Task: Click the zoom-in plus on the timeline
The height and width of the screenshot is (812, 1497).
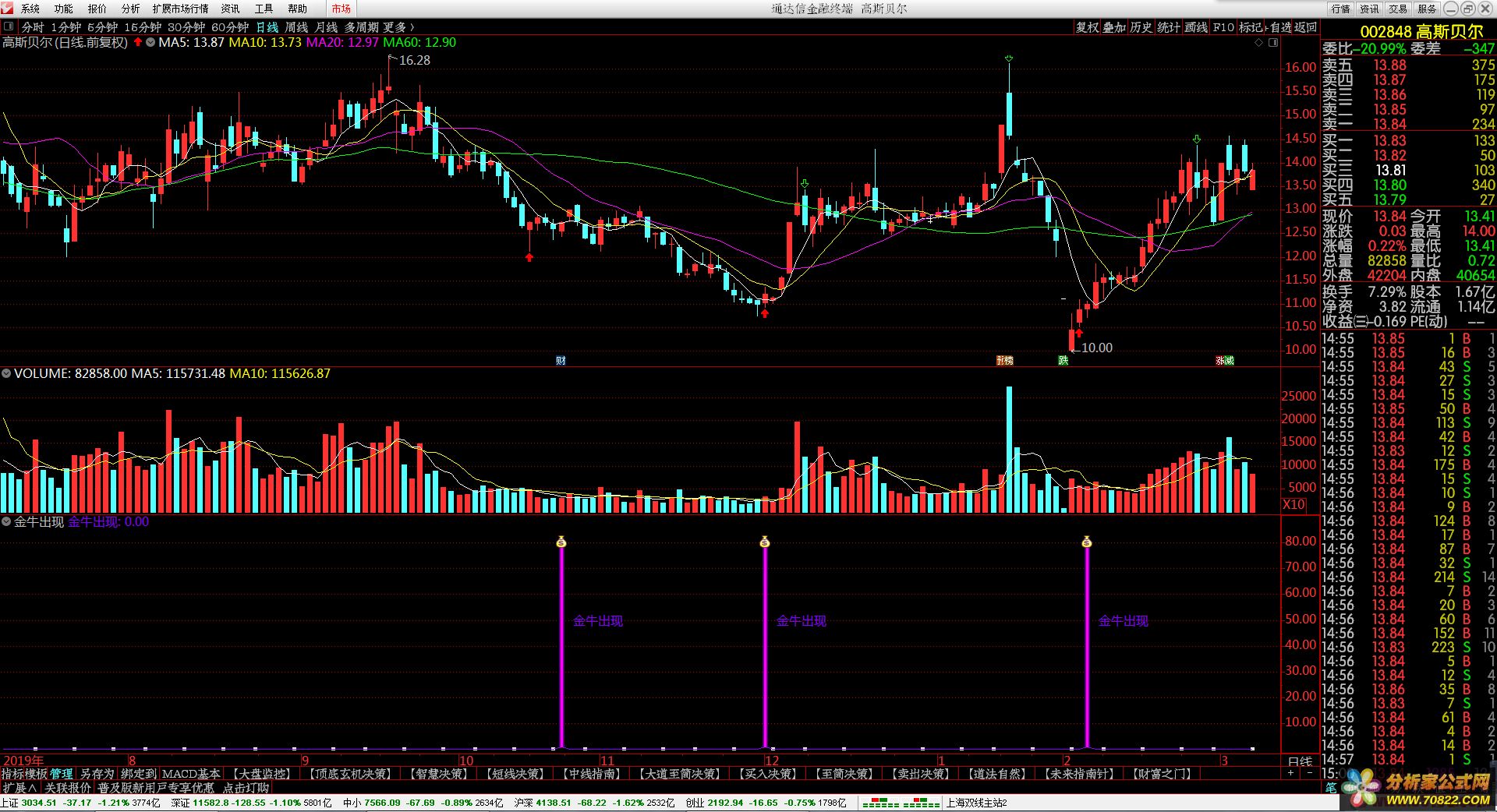Action: 1291,773
